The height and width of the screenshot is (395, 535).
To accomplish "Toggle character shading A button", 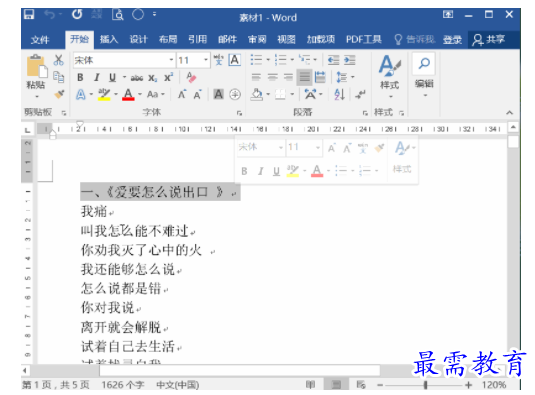I will pos(218,94).
